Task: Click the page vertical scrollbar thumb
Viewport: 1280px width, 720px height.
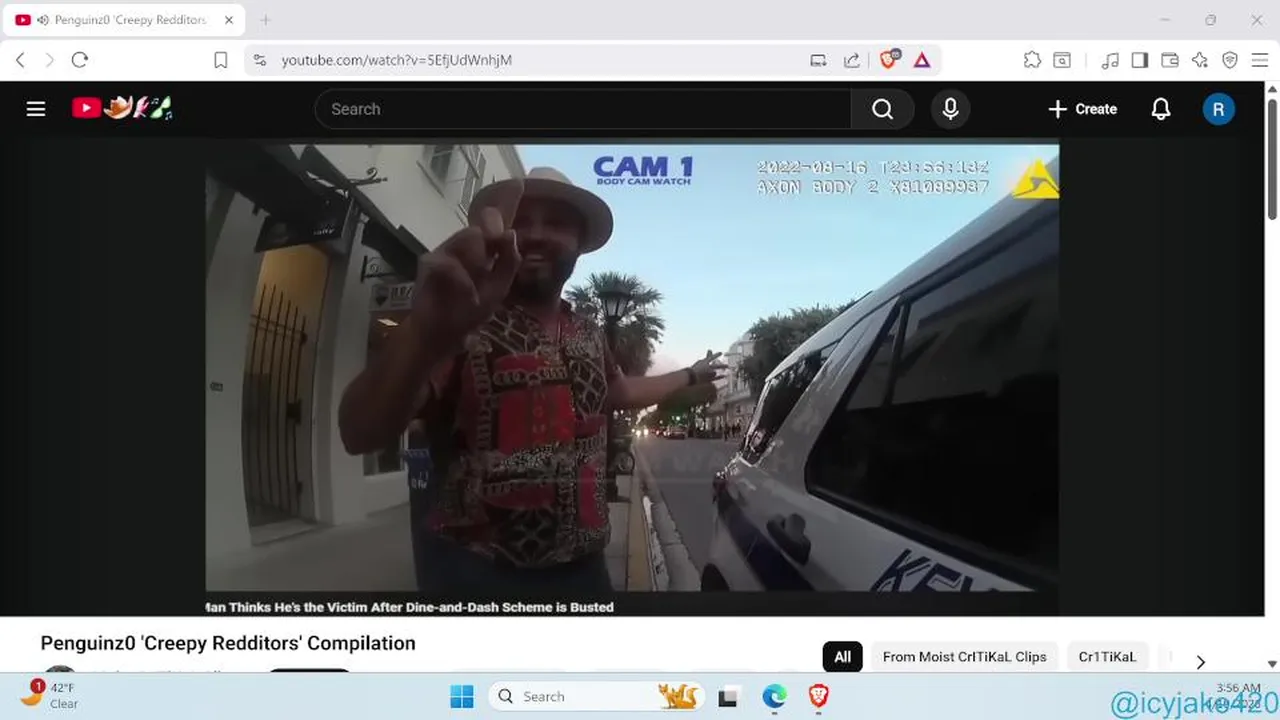Action: 1272,158
